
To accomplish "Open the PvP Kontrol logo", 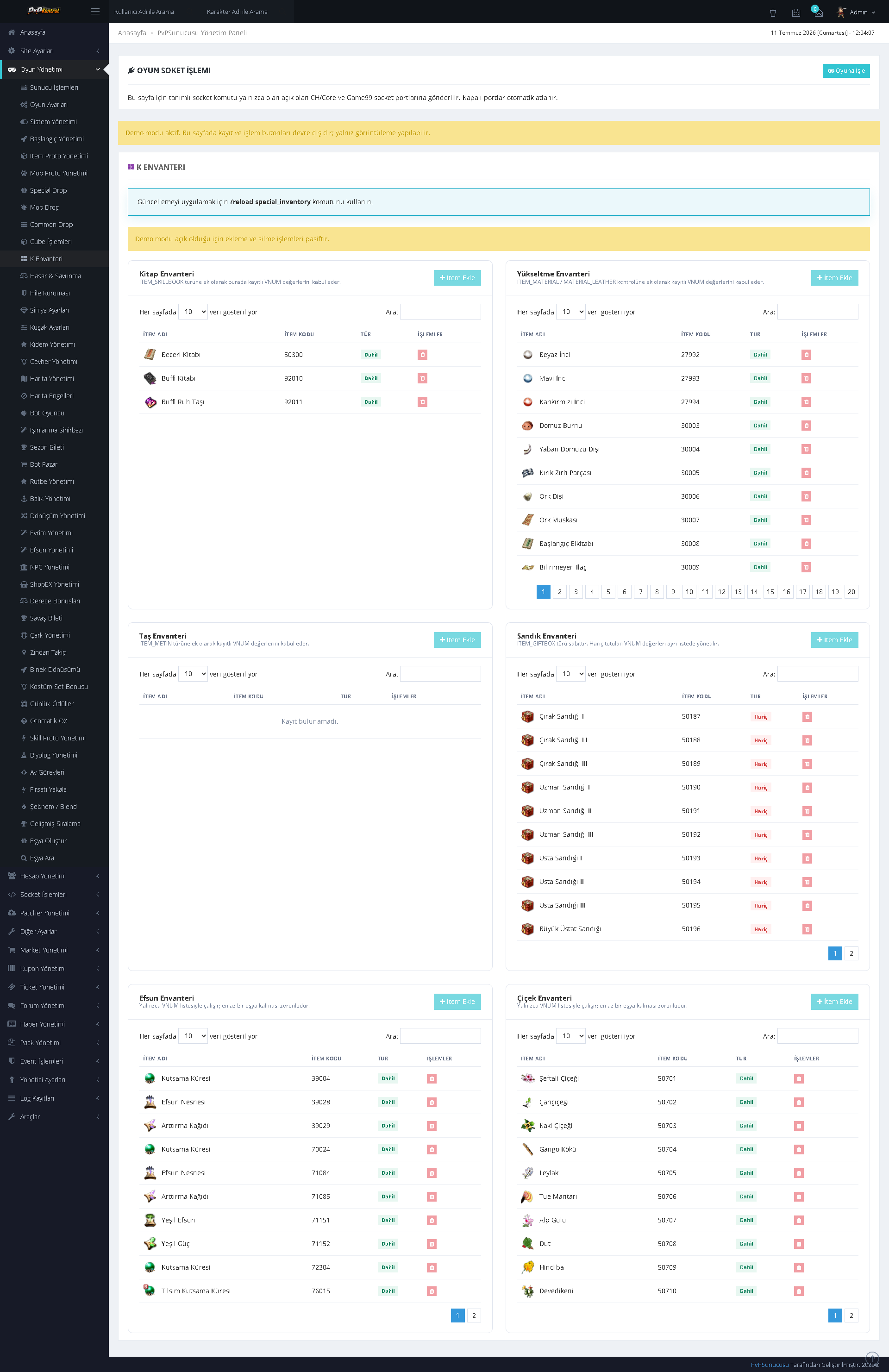I will 44,10.
